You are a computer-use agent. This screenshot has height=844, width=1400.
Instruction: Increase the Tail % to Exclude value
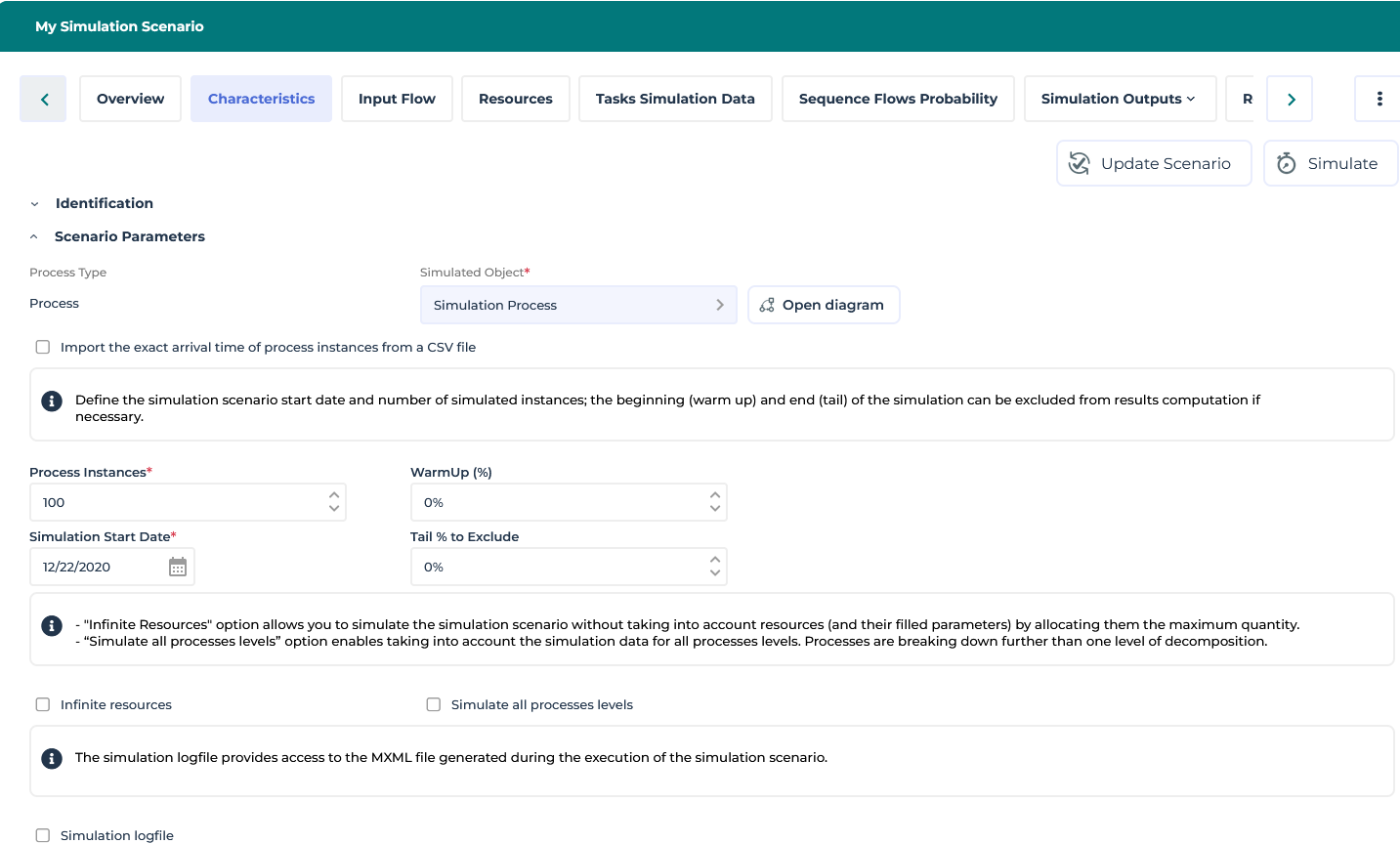point(715,560)
